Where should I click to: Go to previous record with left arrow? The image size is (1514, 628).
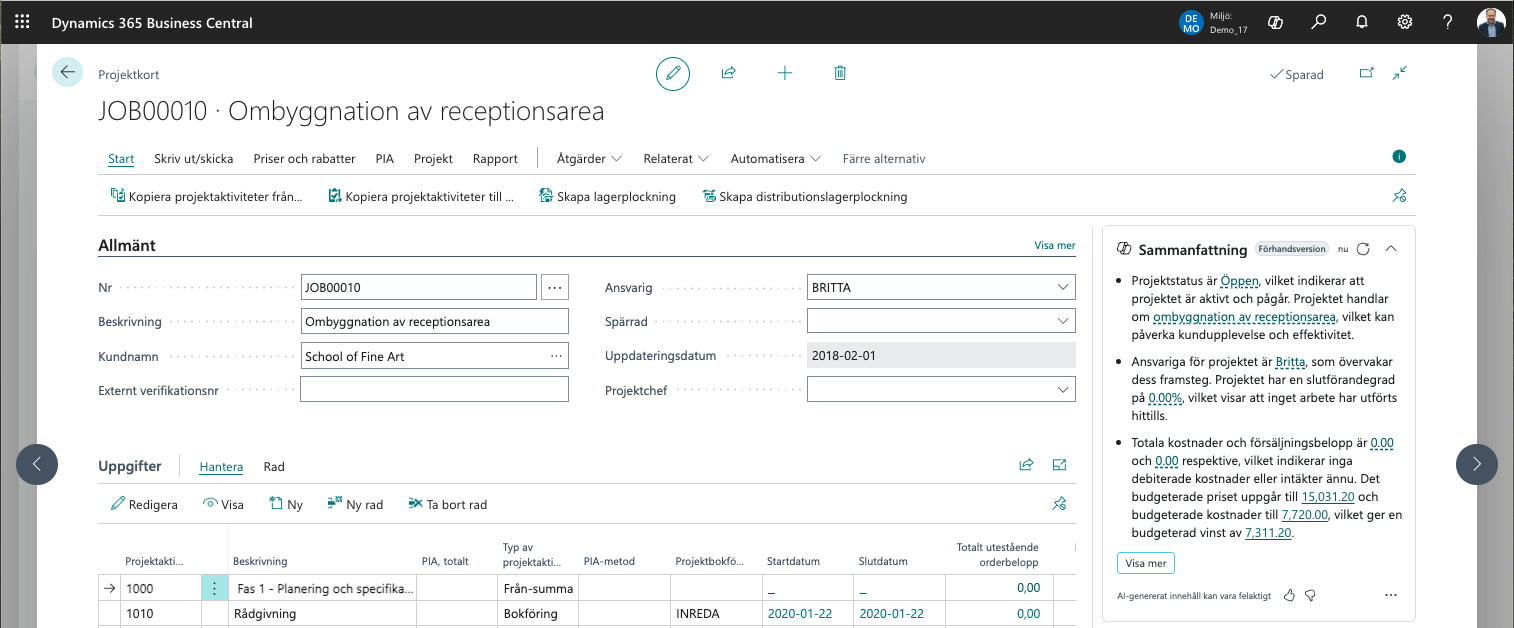[x=37, y=464]
